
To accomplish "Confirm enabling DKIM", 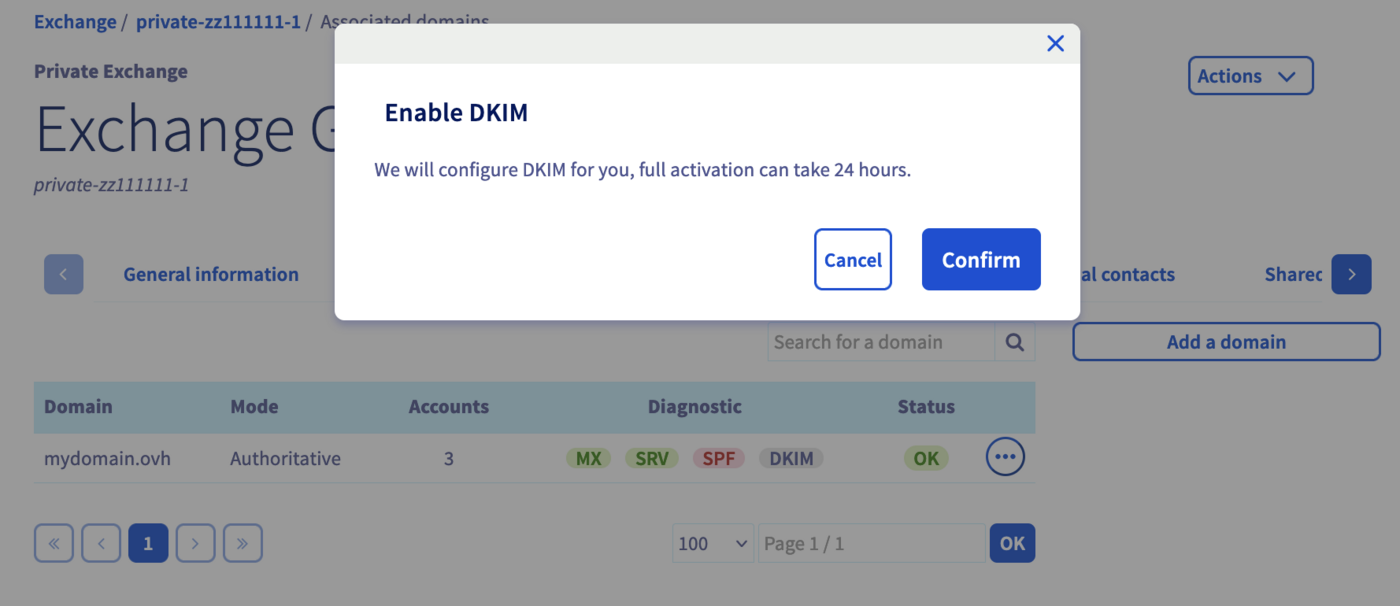I will [981, 260].
